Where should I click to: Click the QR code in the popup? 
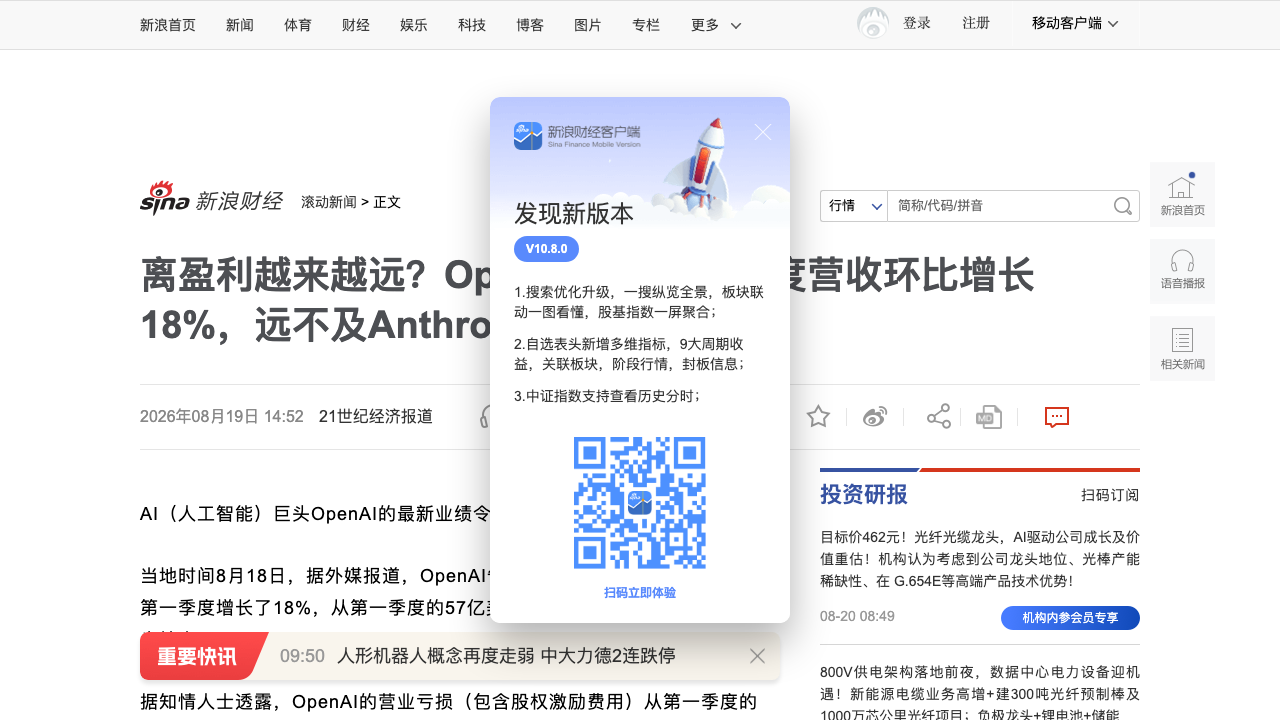pos(640,503)
